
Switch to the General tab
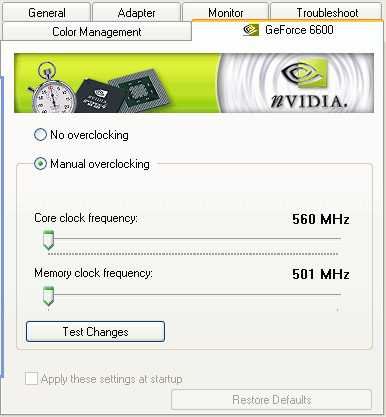(x=47, y=13)
